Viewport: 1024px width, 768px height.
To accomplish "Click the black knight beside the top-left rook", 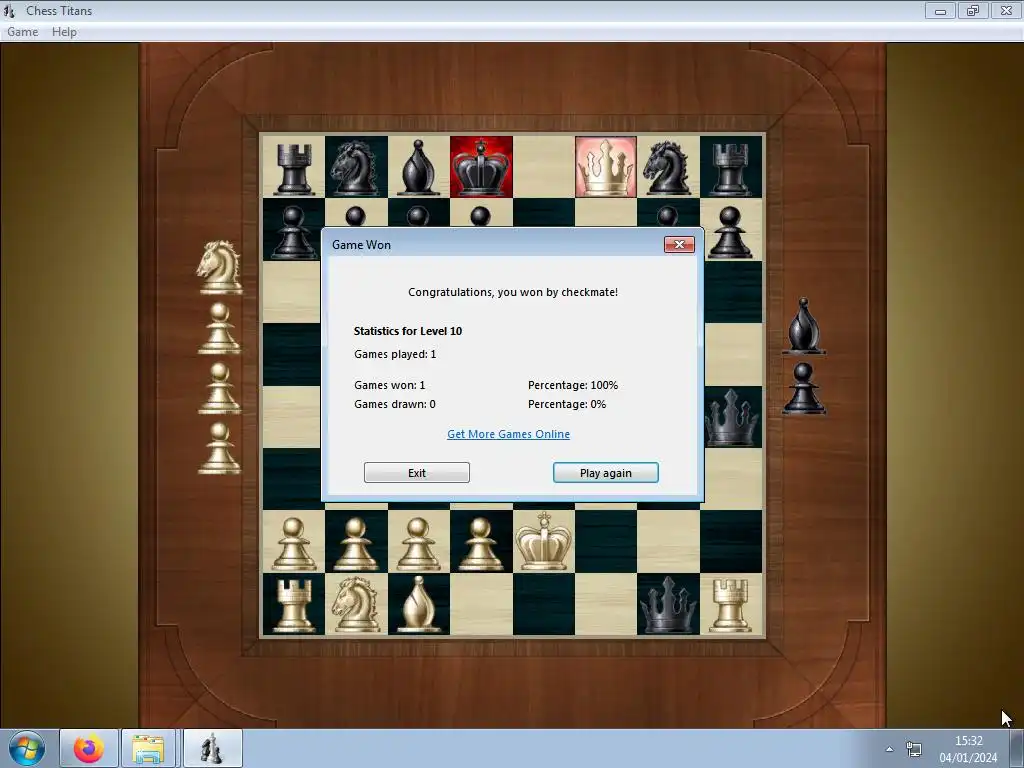I will click(x=355, y=168).
